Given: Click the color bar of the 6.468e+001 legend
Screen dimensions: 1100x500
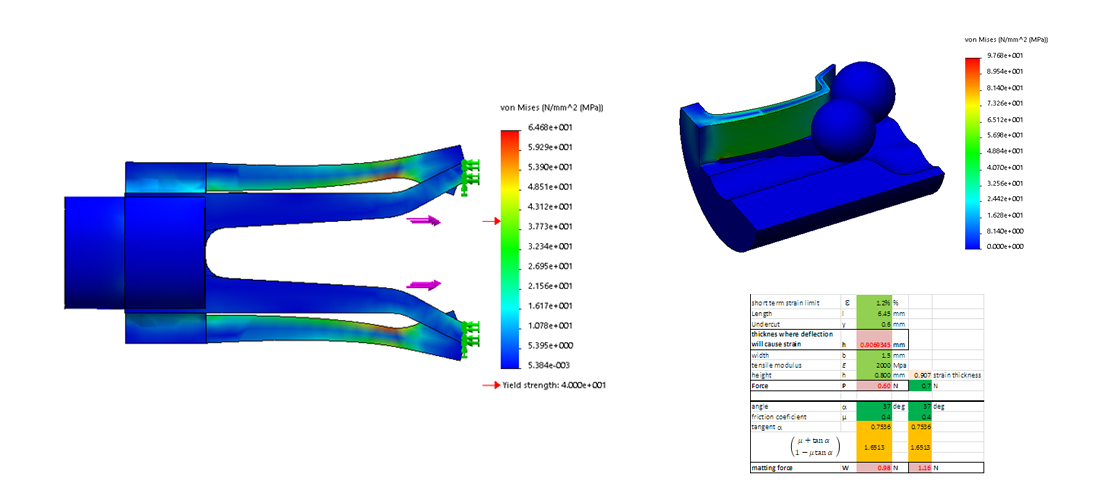Looking at the screenshot, I should click(509, 248).
